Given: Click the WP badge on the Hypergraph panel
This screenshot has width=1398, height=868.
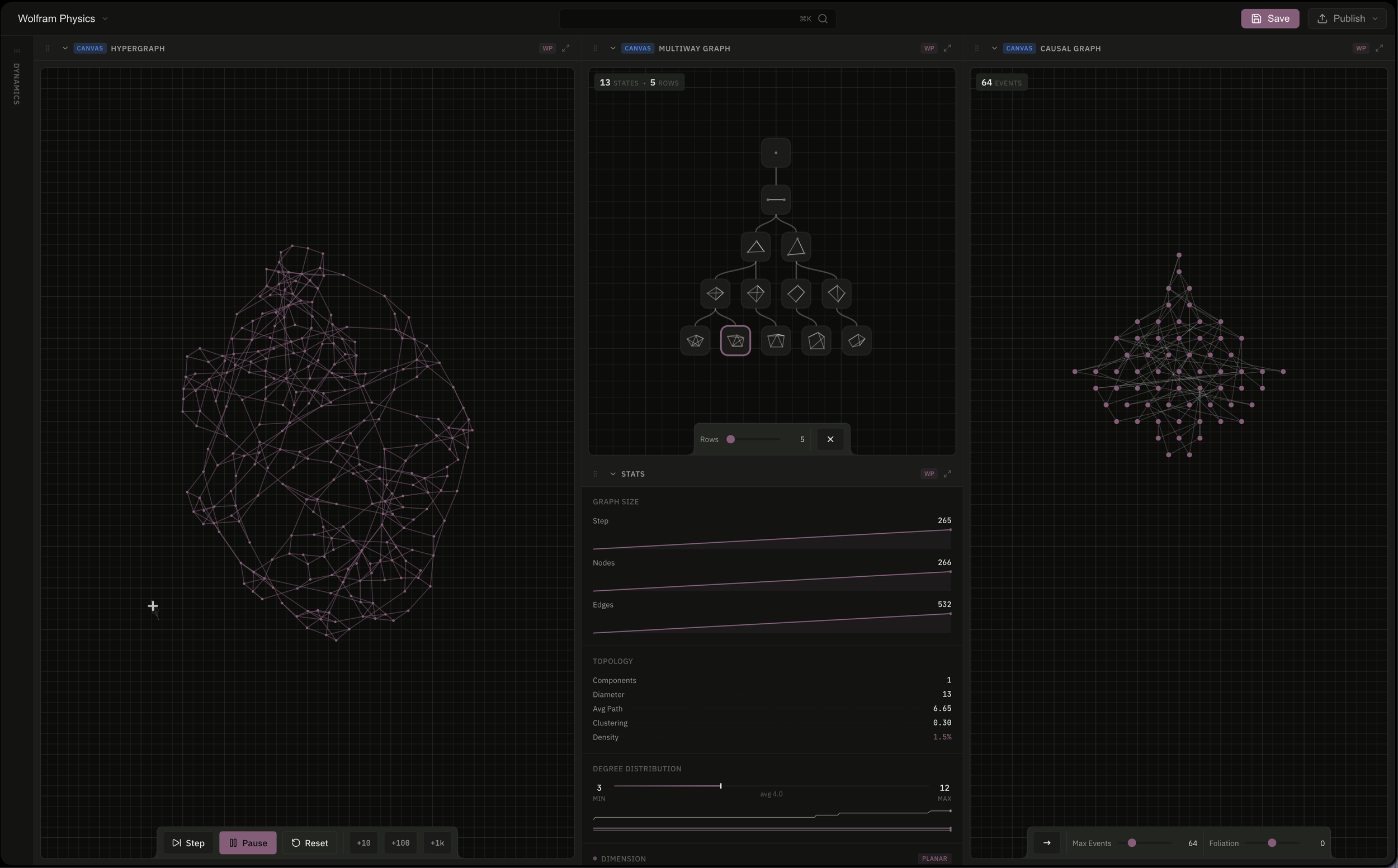Looking at the screenshot, I should coord(547,48).
